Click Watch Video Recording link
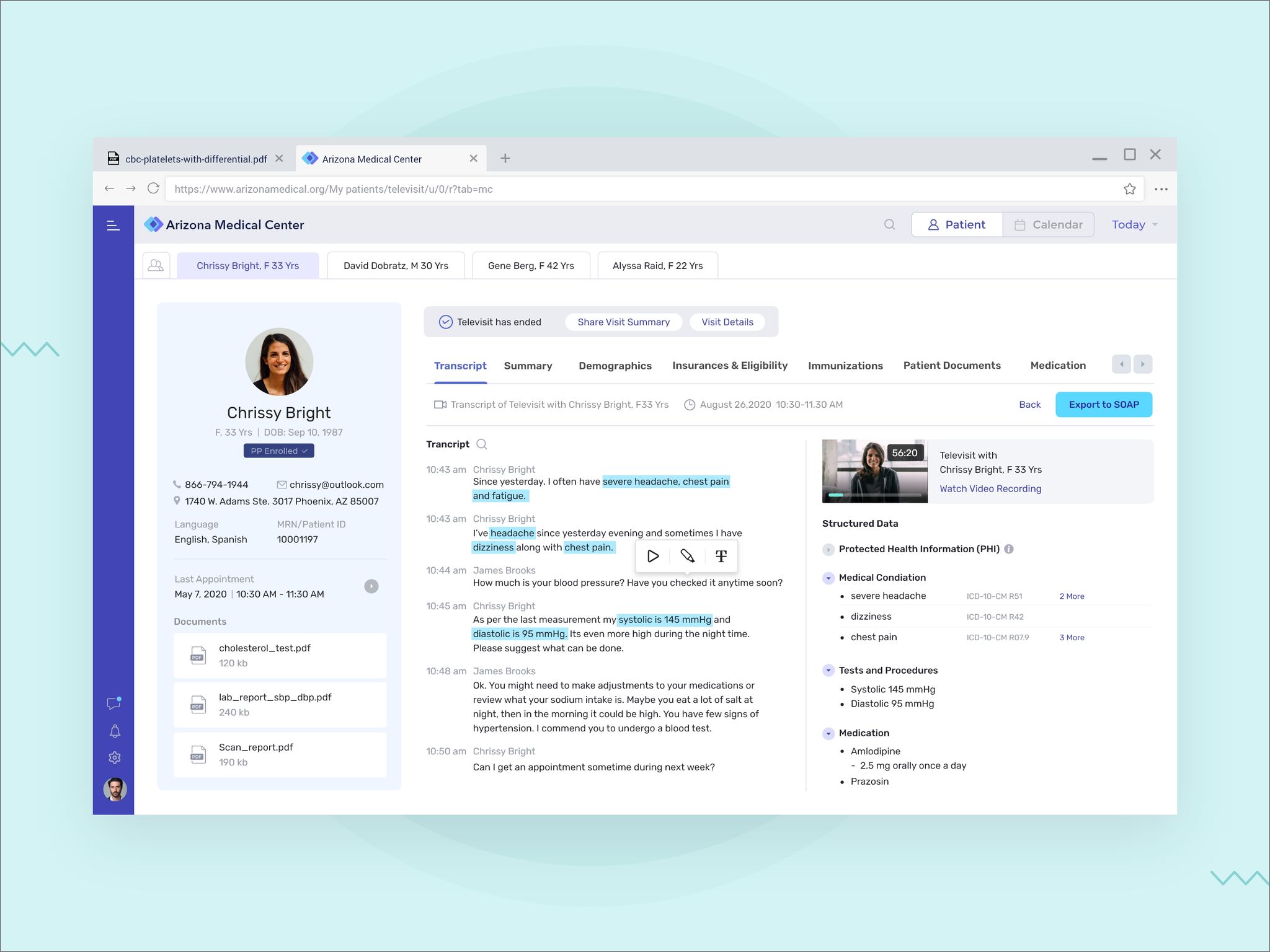The height and width of the screenshot is (952, 1270). (990, 489)
